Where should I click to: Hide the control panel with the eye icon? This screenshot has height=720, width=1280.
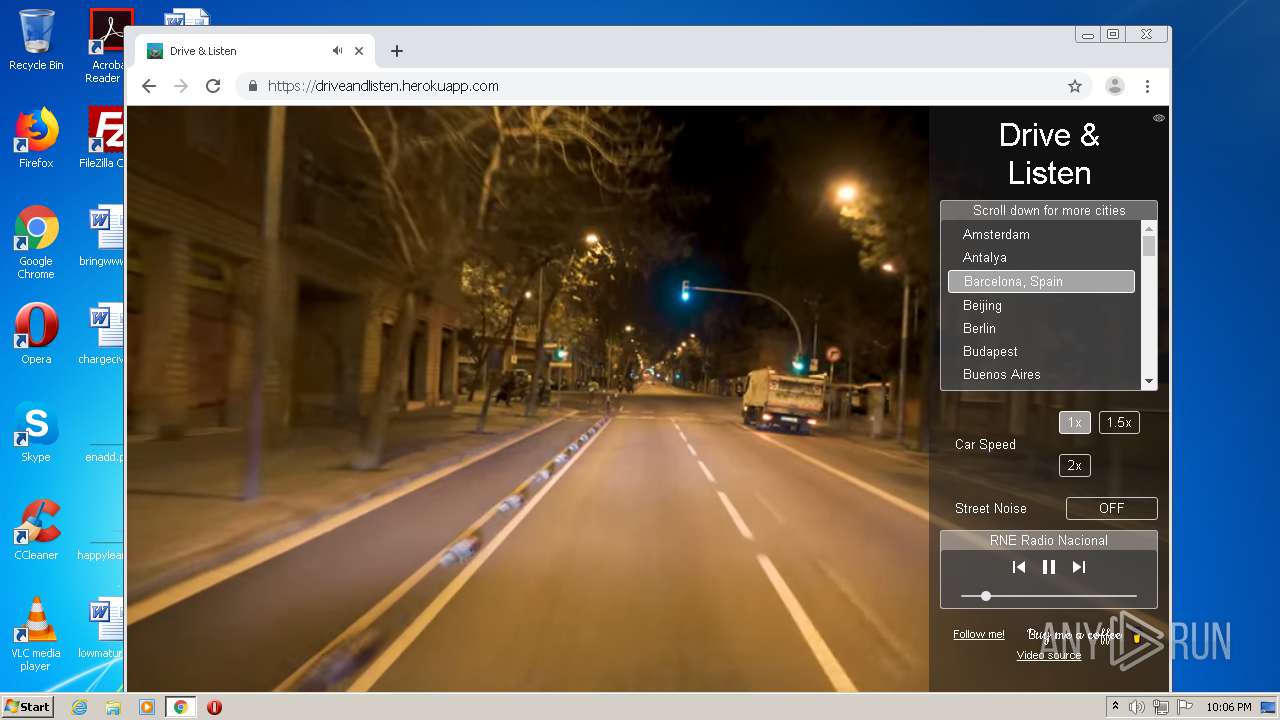1159,118
